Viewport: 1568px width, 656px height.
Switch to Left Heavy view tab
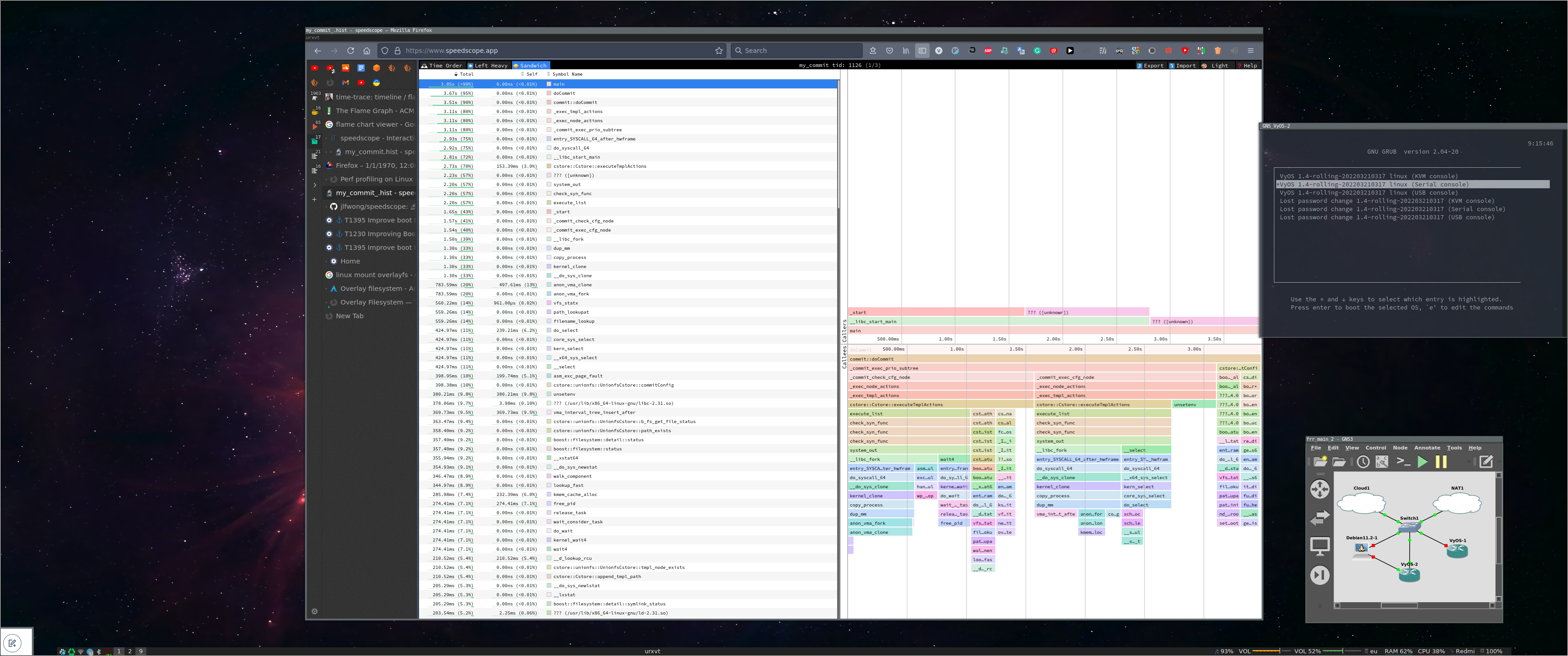tap(487, 66)
